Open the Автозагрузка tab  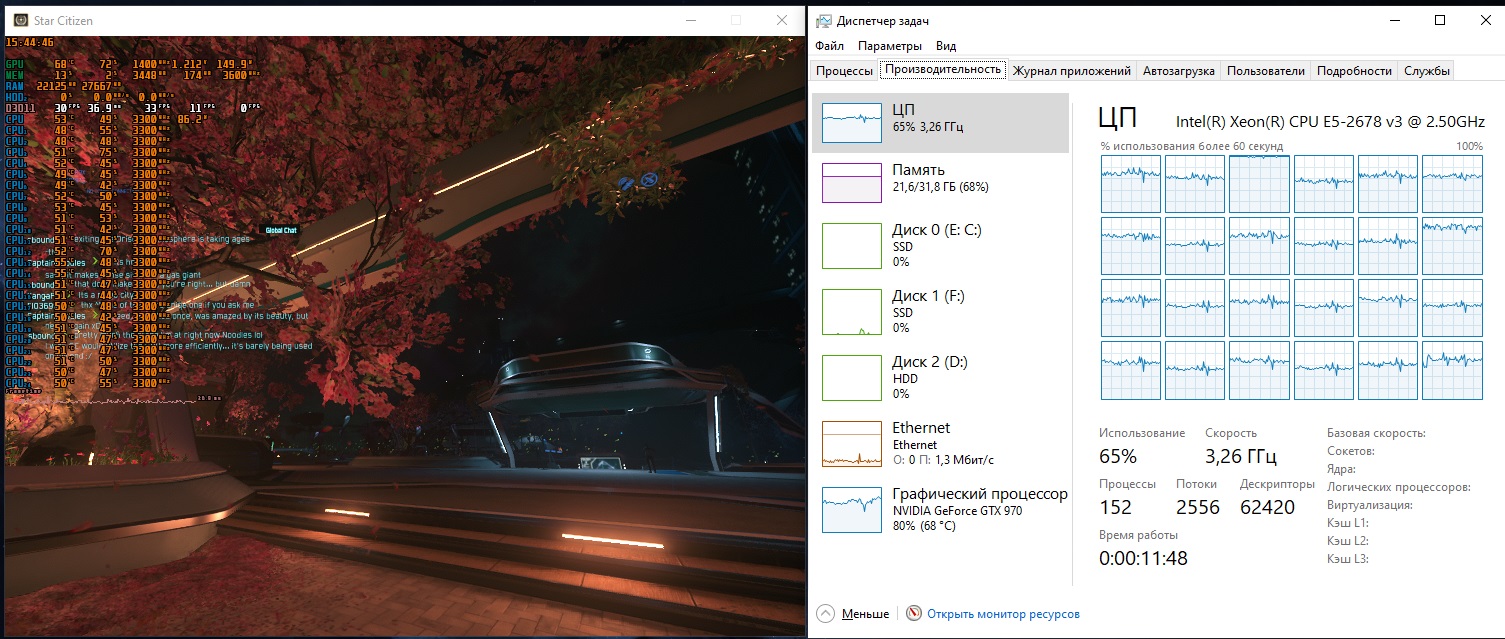(1178, 70)
